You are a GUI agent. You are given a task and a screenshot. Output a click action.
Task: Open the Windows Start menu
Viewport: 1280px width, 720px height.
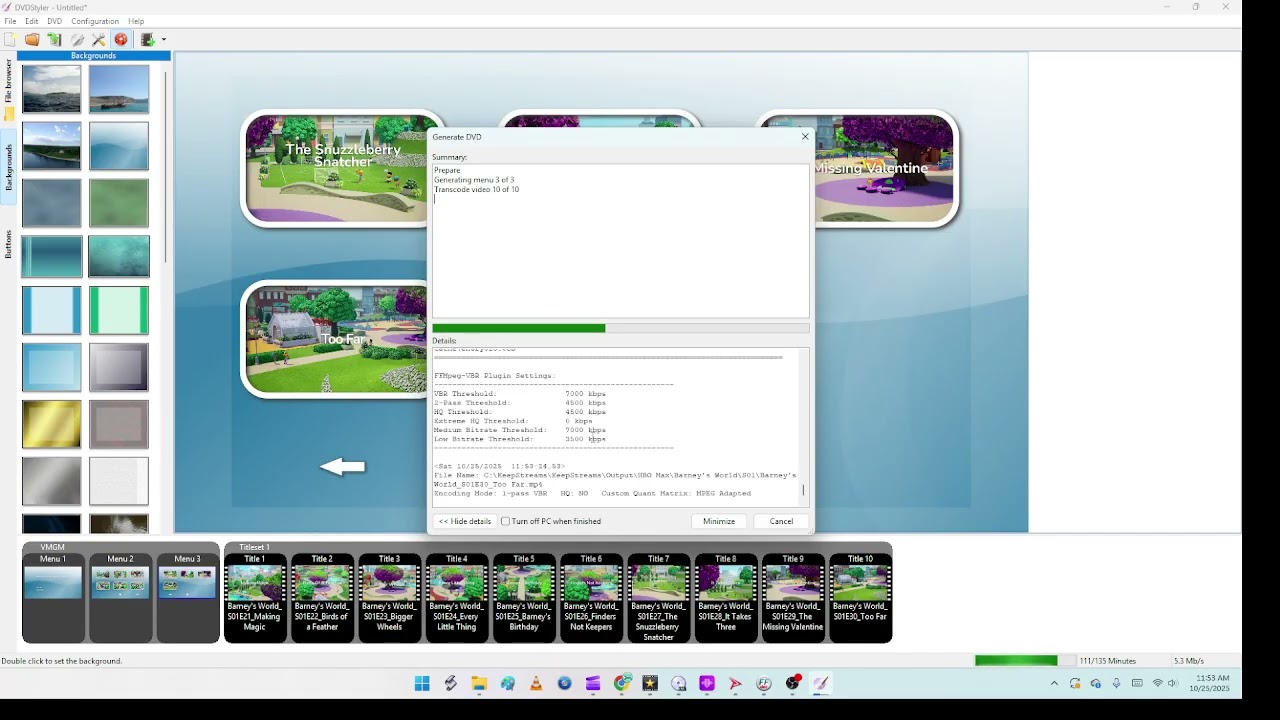pyautogui.click(x=422, y=684)
